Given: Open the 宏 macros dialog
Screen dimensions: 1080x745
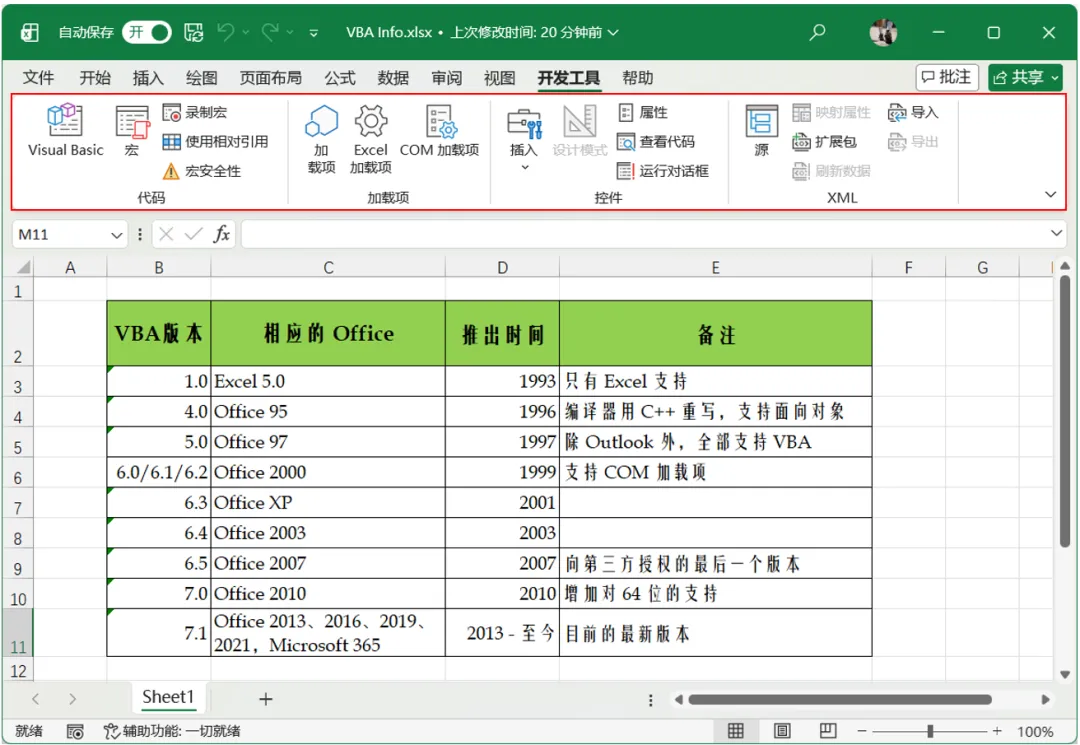Looking at the screenshot, I should [132, 129].
